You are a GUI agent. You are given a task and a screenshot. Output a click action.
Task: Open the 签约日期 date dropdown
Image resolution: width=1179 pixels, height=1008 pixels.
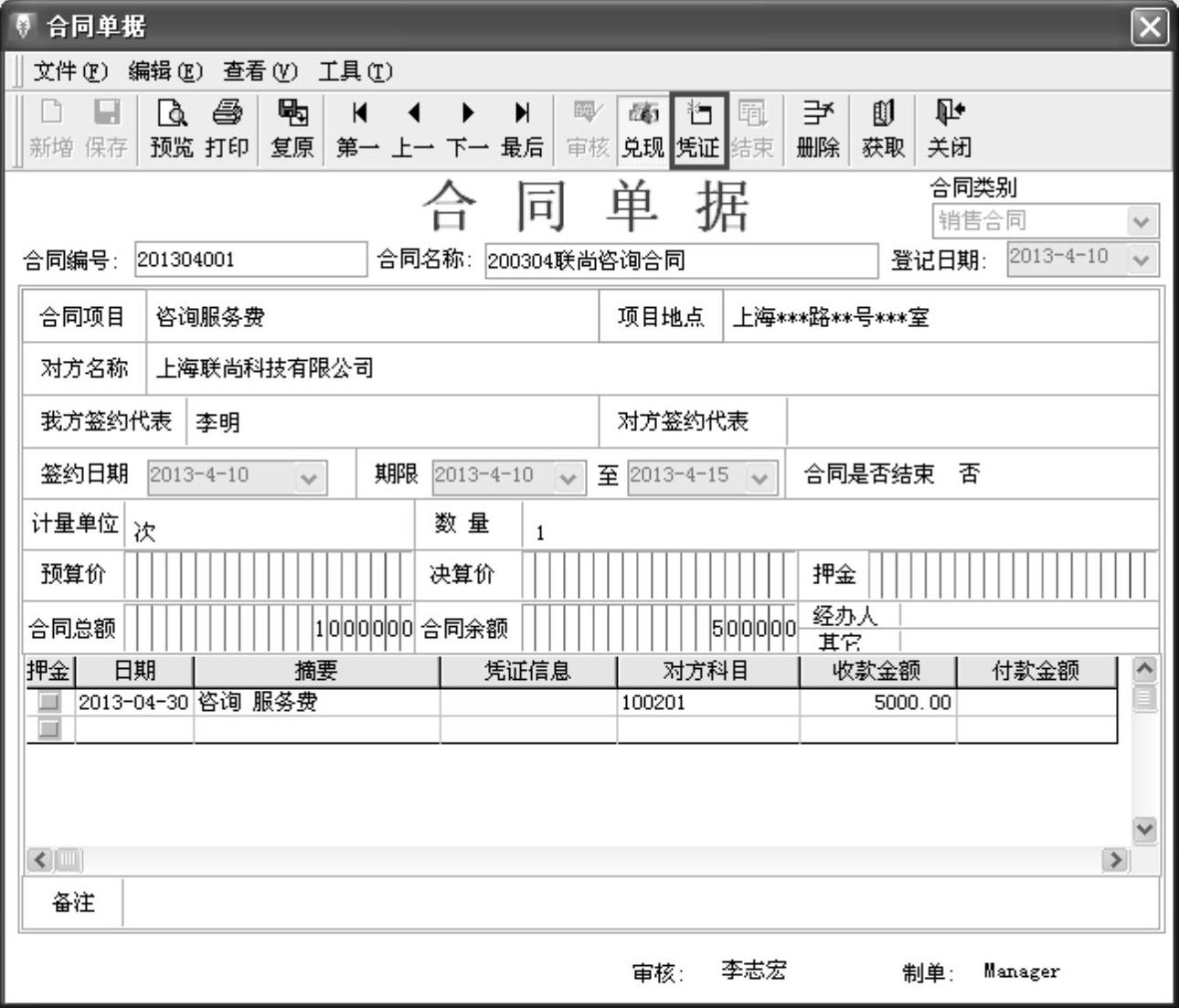coord(309,477)
